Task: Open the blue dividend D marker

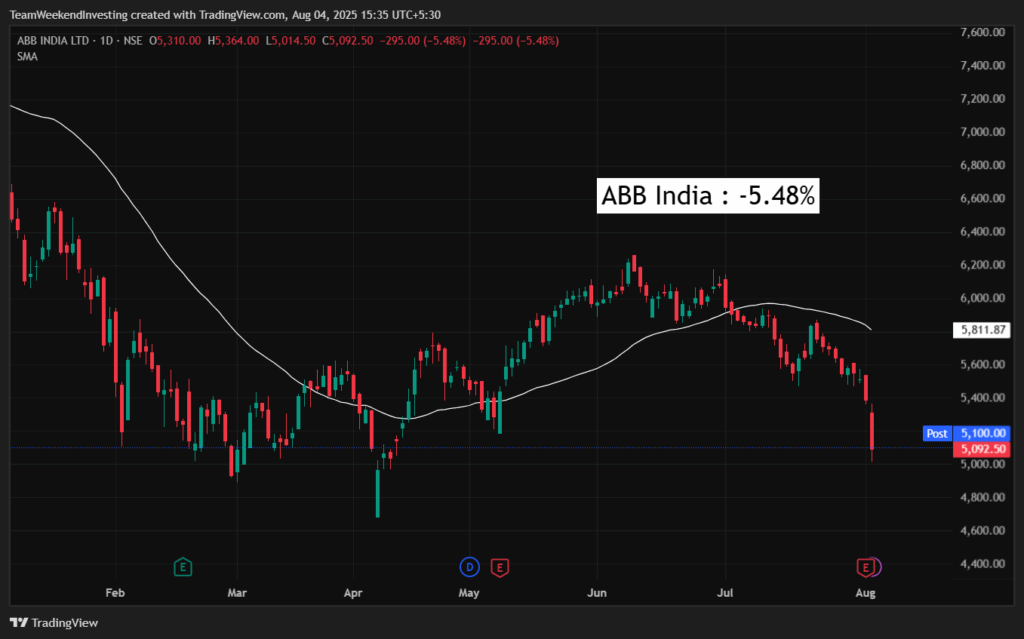Action: click(x=469, y=567)
